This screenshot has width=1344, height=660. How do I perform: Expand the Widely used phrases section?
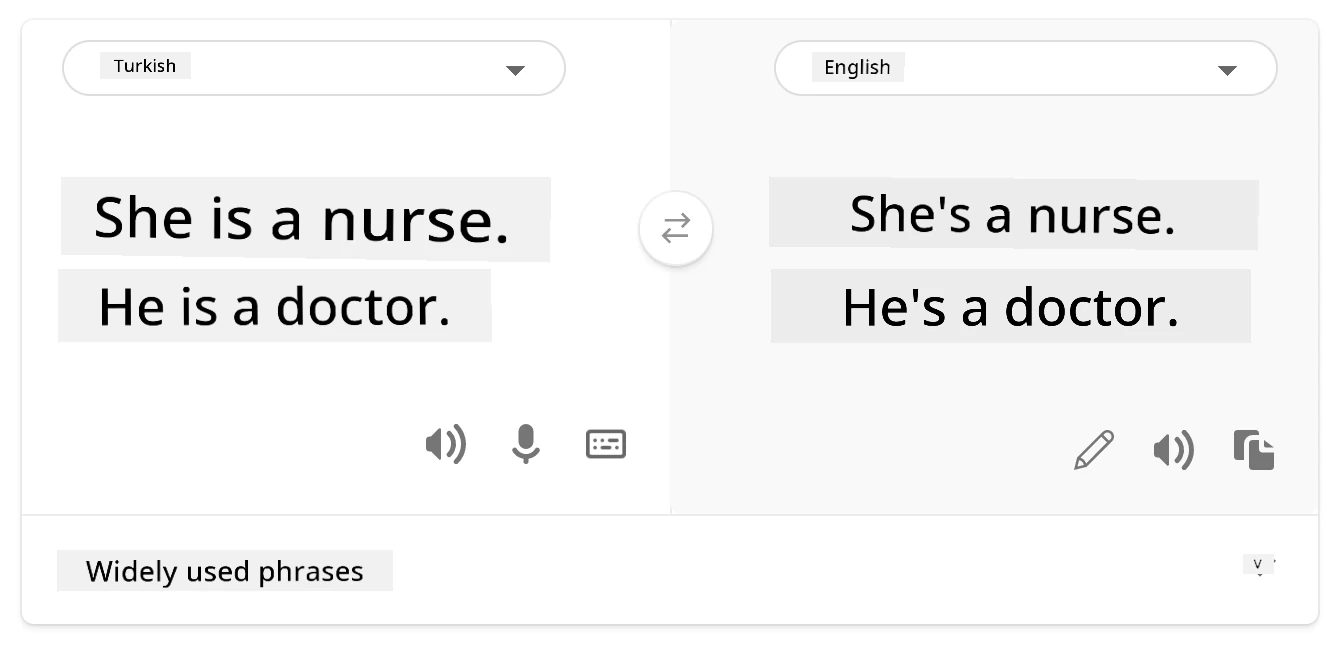[x=1259, y=565]
